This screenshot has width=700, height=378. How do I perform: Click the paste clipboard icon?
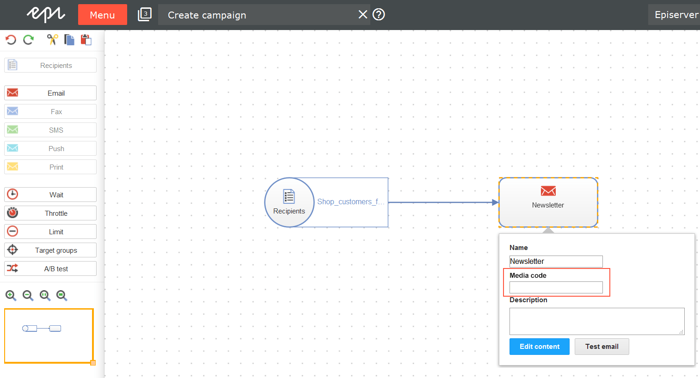(x=86, y=40)
